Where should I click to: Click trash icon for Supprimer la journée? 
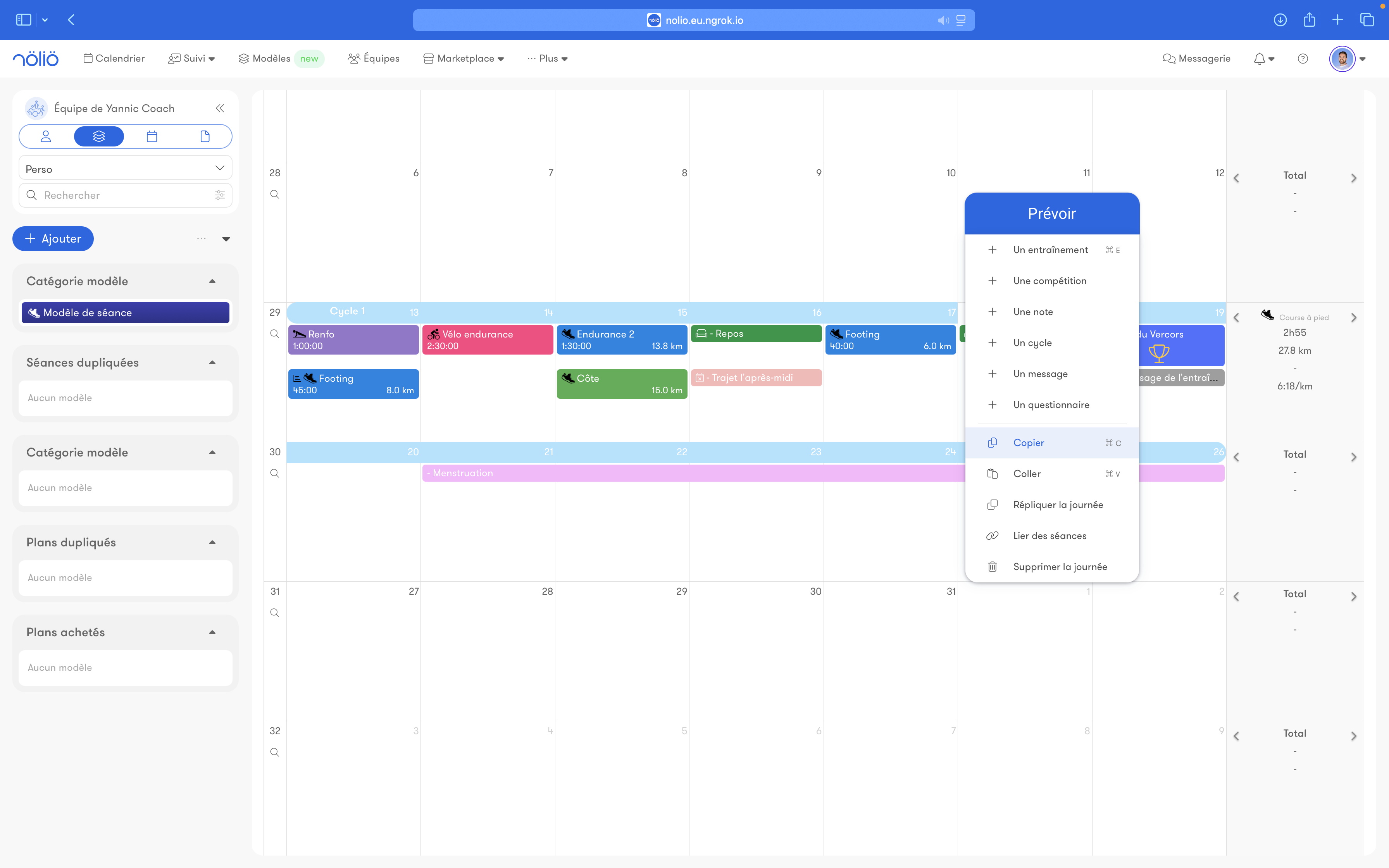993,567
